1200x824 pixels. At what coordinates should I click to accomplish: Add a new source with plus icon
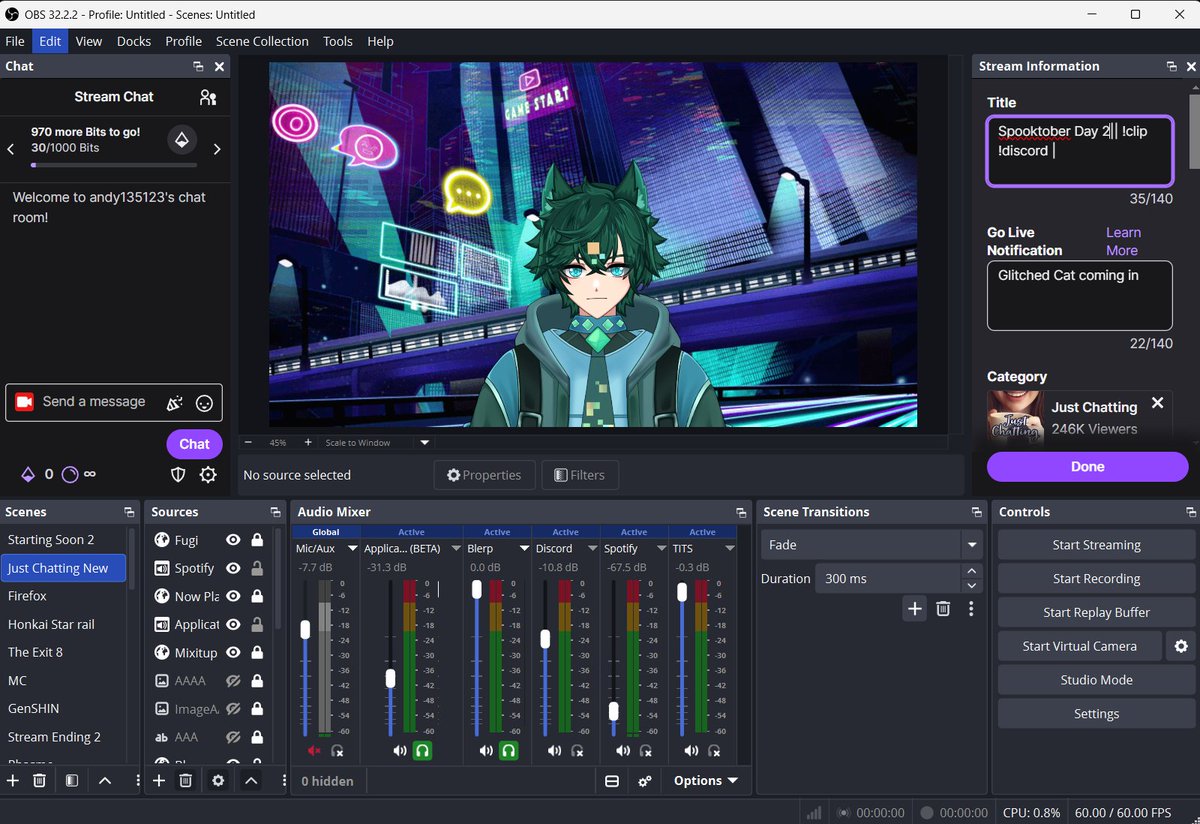[x=159, y=780]
